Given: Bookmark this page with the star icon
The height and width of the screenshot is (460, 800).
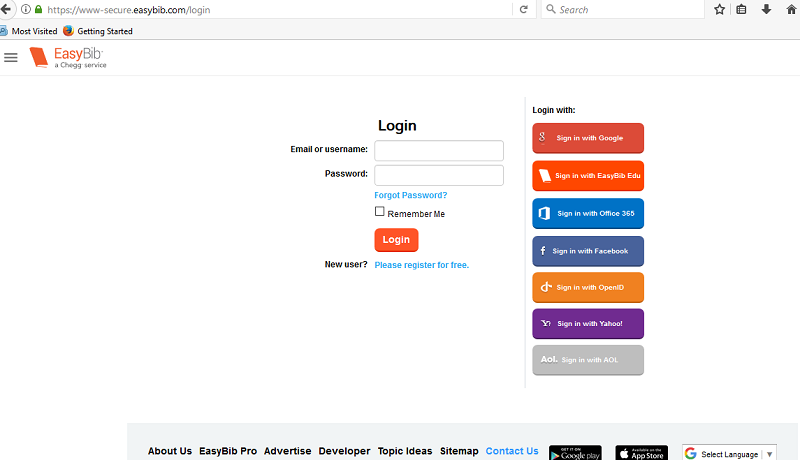Looking at the screenshot, I should (x=719, y=9).
